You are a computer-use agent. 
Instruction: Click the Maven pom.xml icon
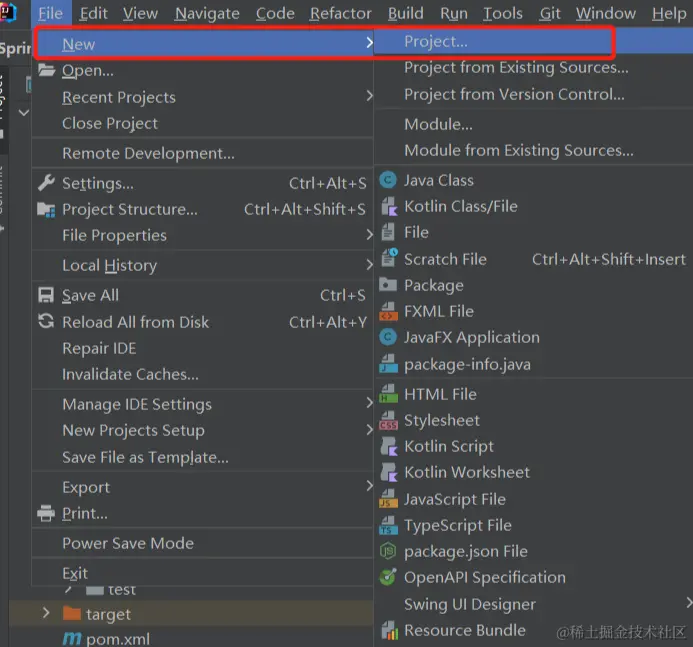(72, 639)
